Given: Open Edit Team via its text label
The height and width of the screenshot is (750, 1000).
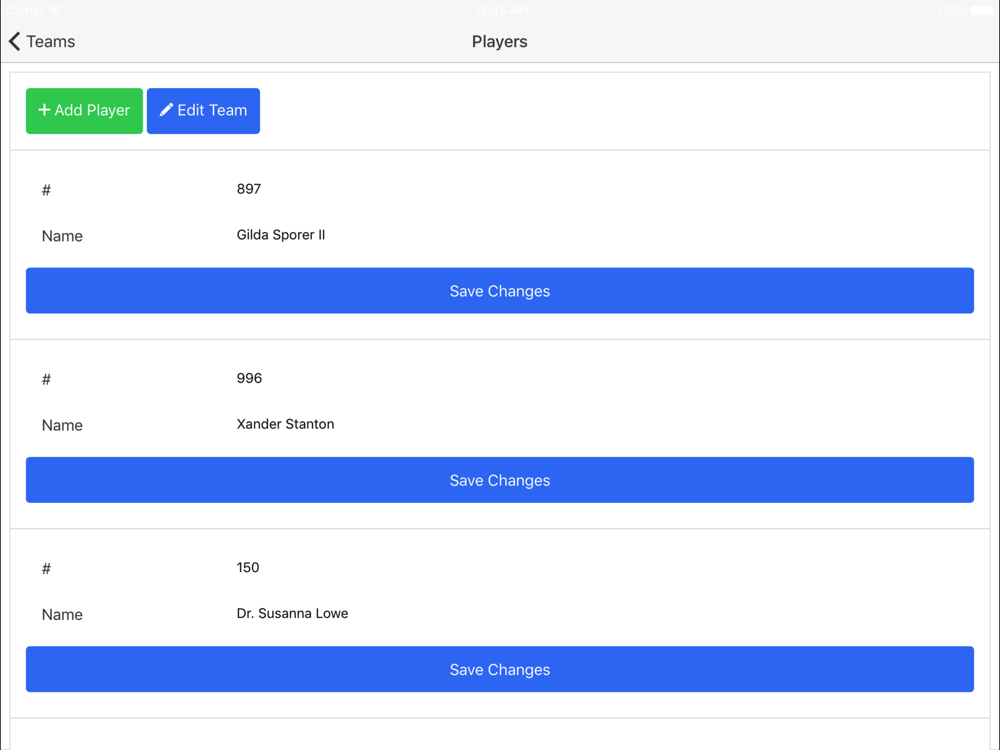Looking at the screenshot, I should tap(212, 110).
